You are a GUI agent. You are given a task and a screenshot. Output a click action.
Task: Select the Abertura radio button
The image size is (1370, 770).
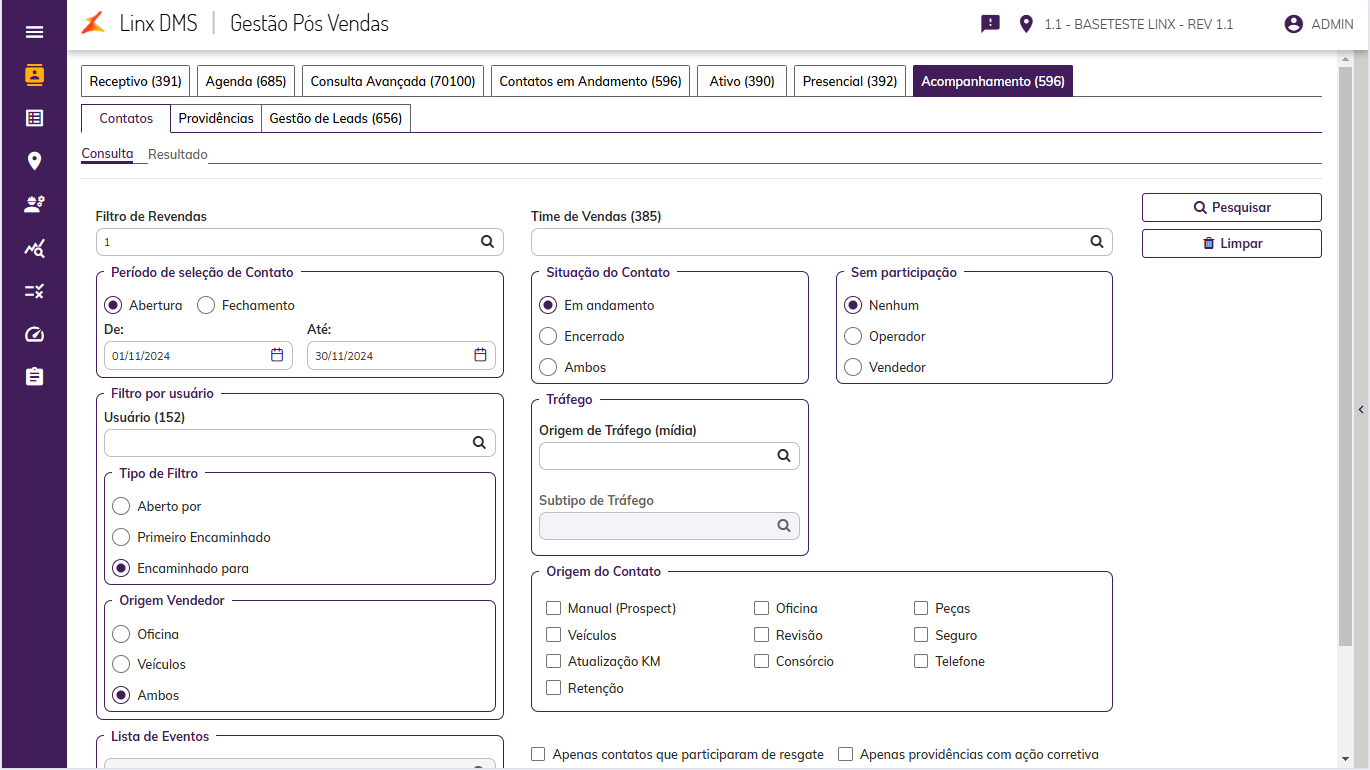(x=113, y=305)
